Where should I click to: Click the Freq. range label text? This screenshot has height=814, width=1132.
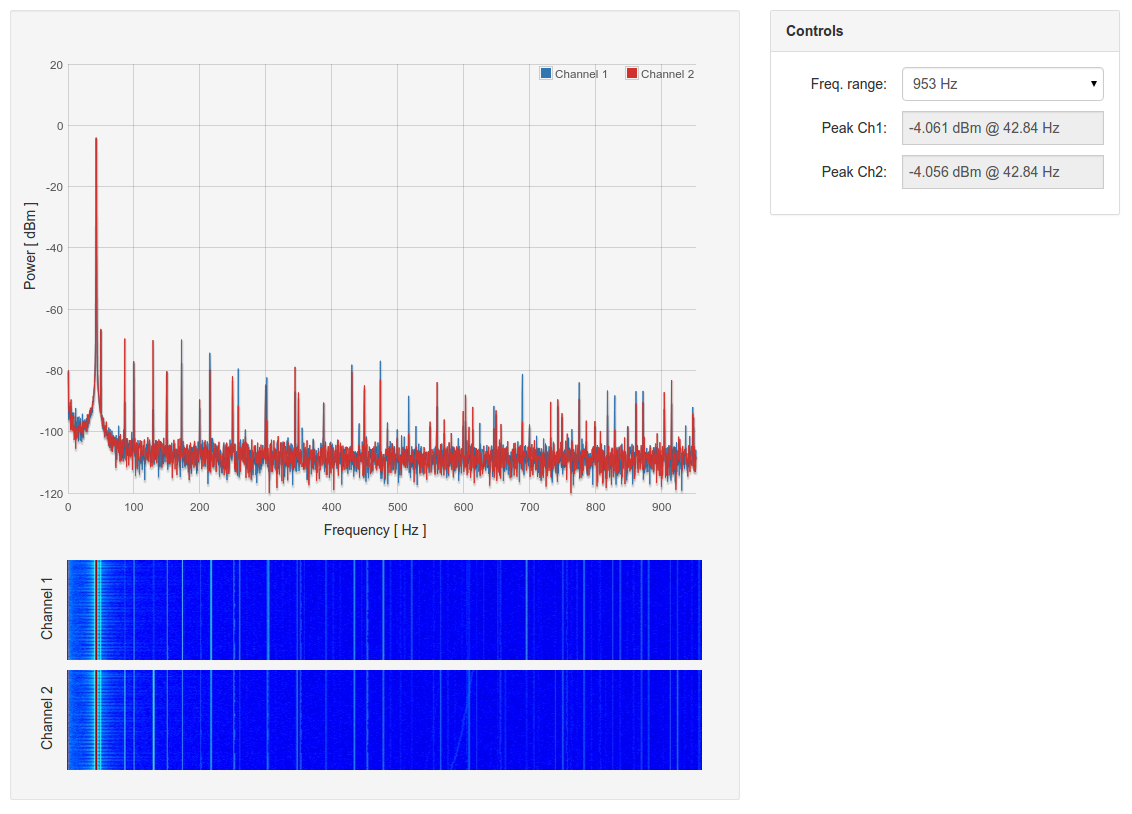coord(848,84)
